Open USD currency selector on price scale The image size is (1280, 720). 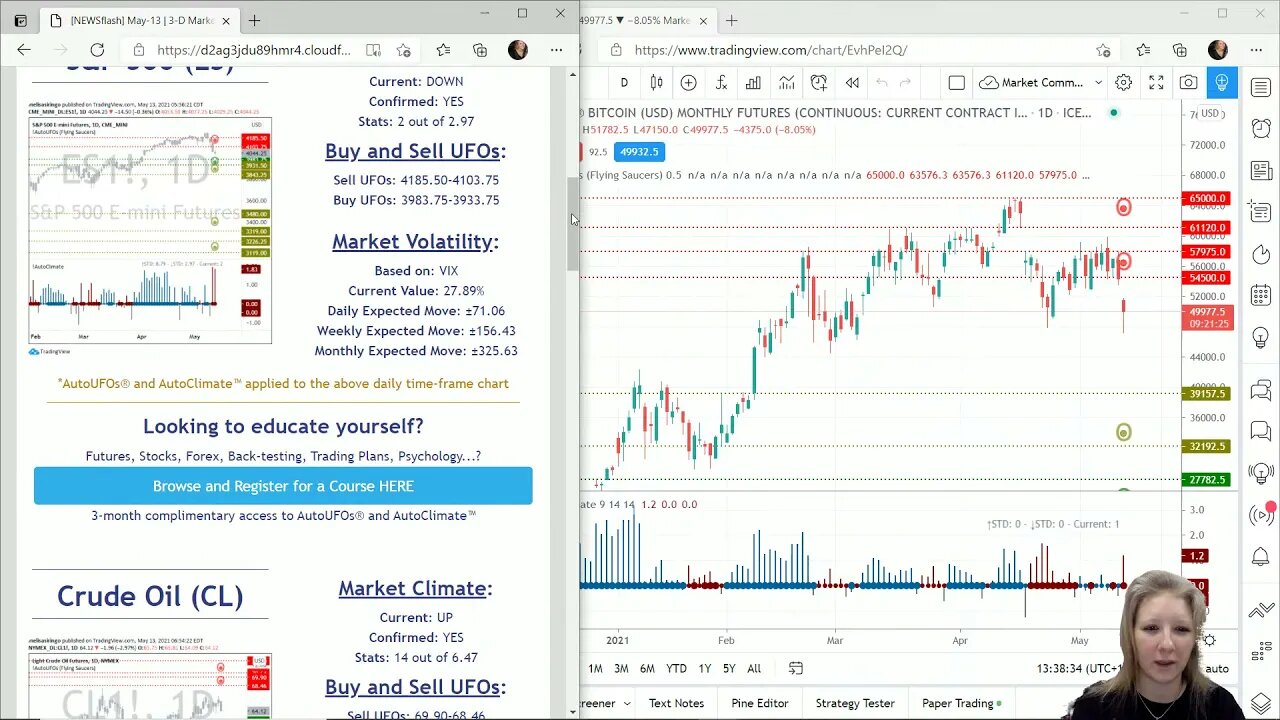click(1211, 113)
